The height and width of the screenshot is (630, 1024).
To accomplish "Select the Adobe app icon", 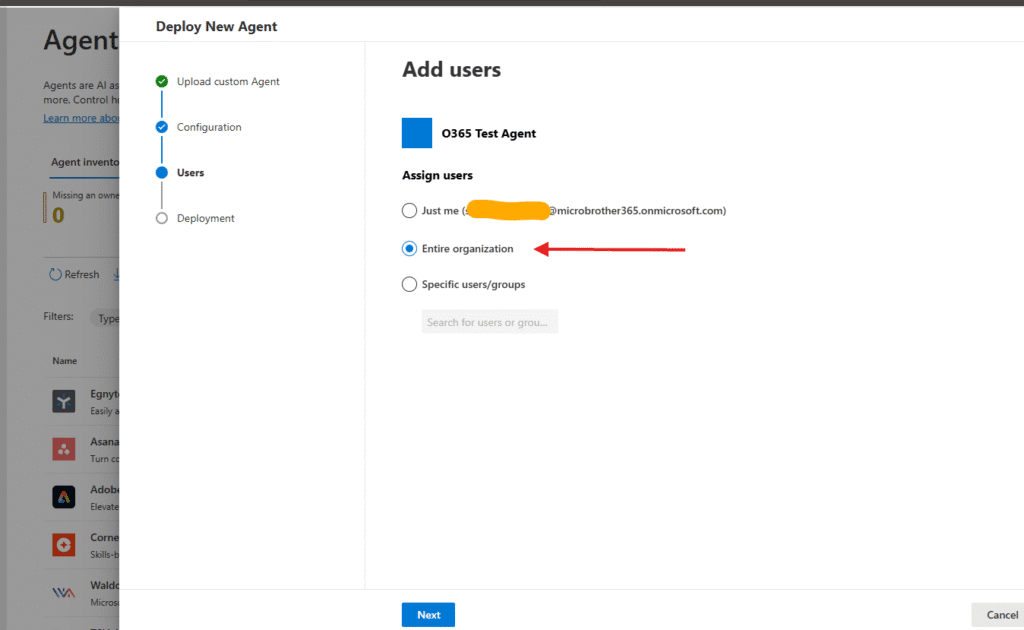I will 64,497.
